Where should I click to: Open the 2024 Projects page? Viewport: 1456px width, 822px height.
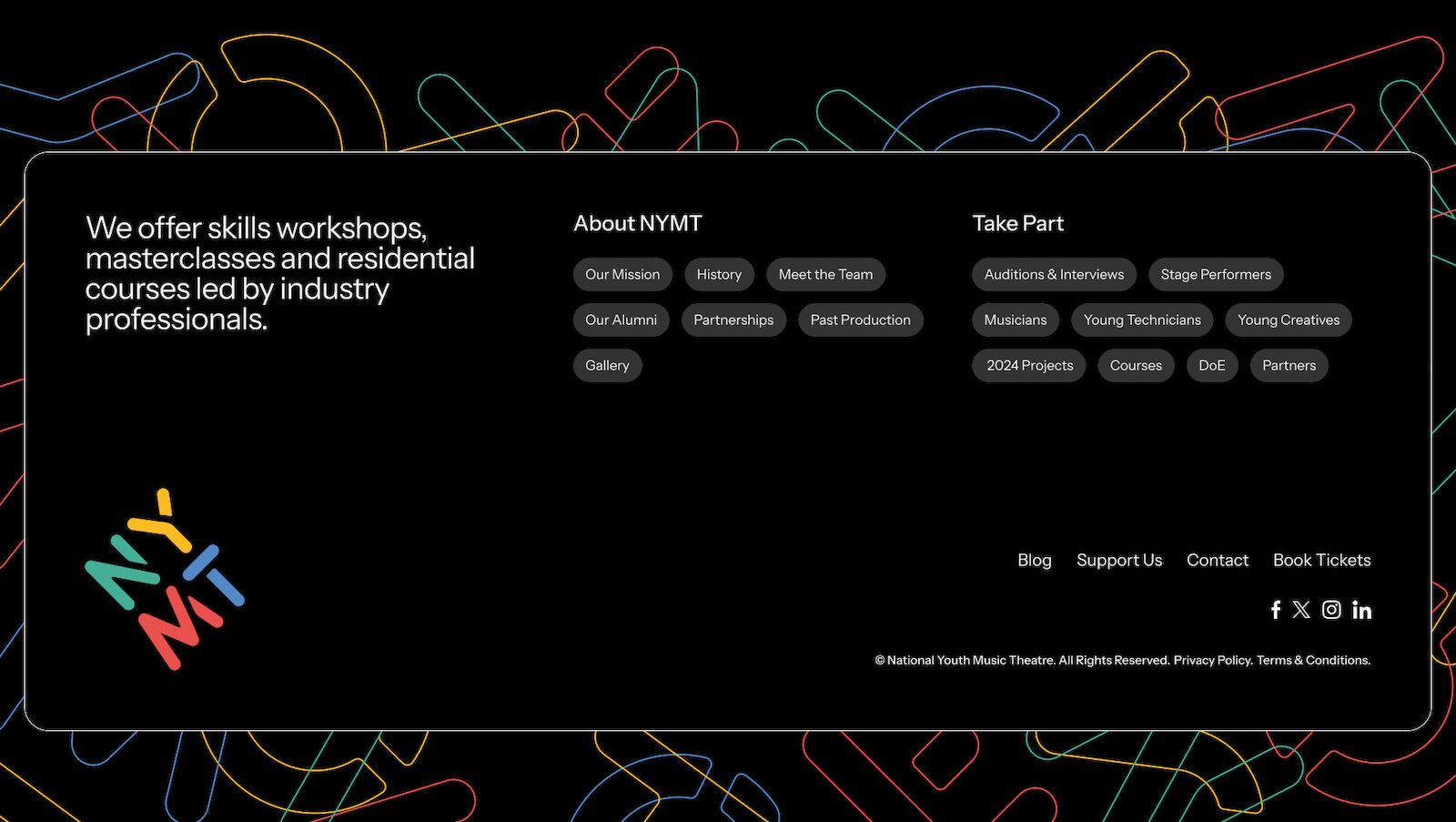tap(1029, 366)
